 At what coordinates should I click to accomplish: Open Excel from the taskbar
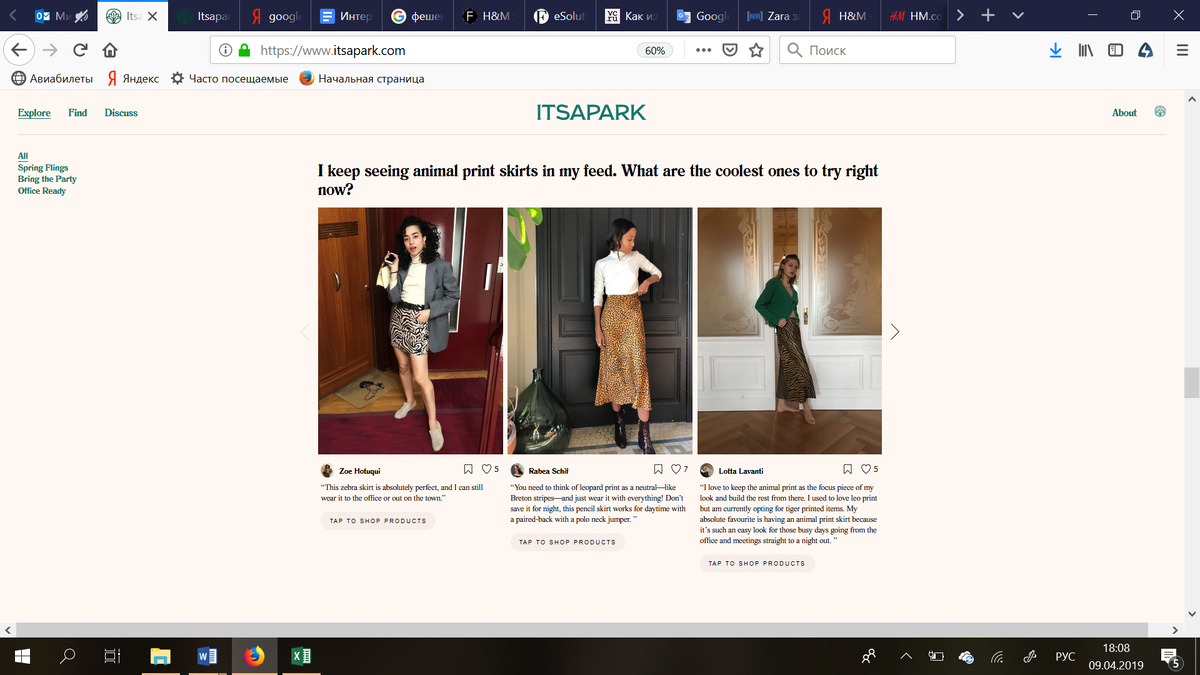300,657
